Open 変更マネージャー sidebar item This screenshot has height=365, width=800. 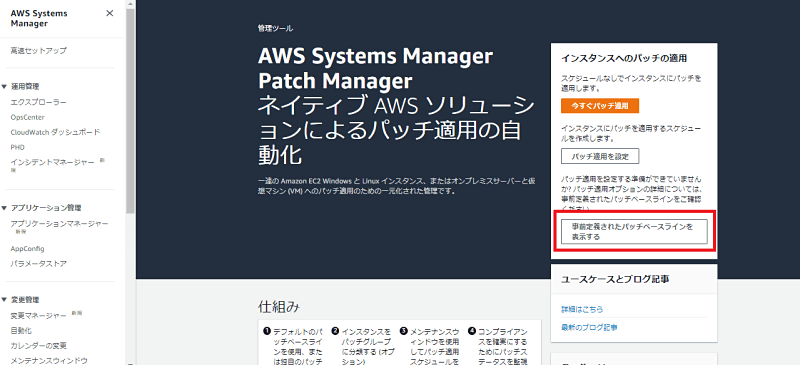pyautogui.click(x=38, y=315)
